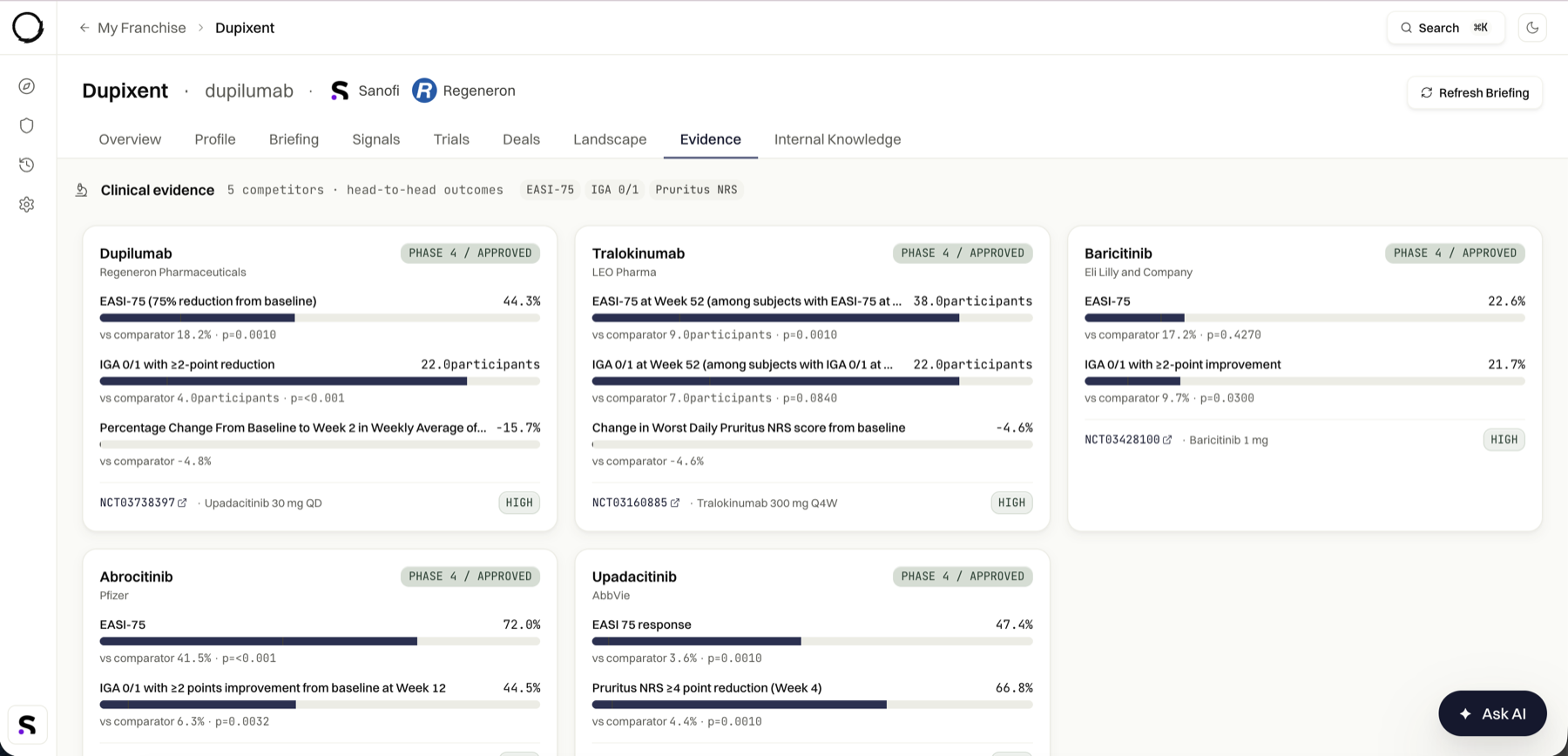Open external link icon for NCT03738397
Screen dimensions: 1568x756
[x=182, y=503]
